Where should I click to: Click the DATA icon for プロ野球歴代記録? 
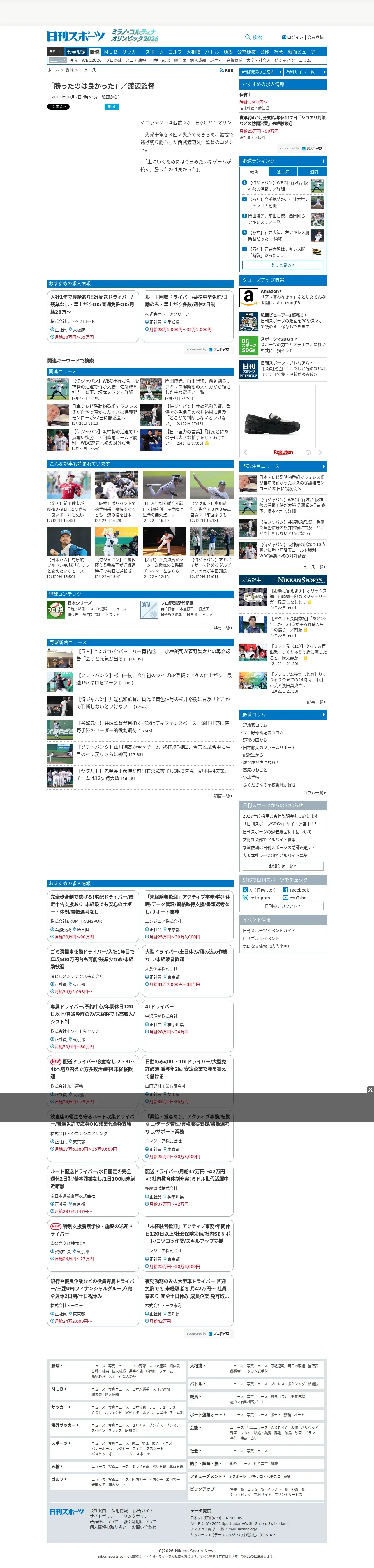(x=149, y=609)
